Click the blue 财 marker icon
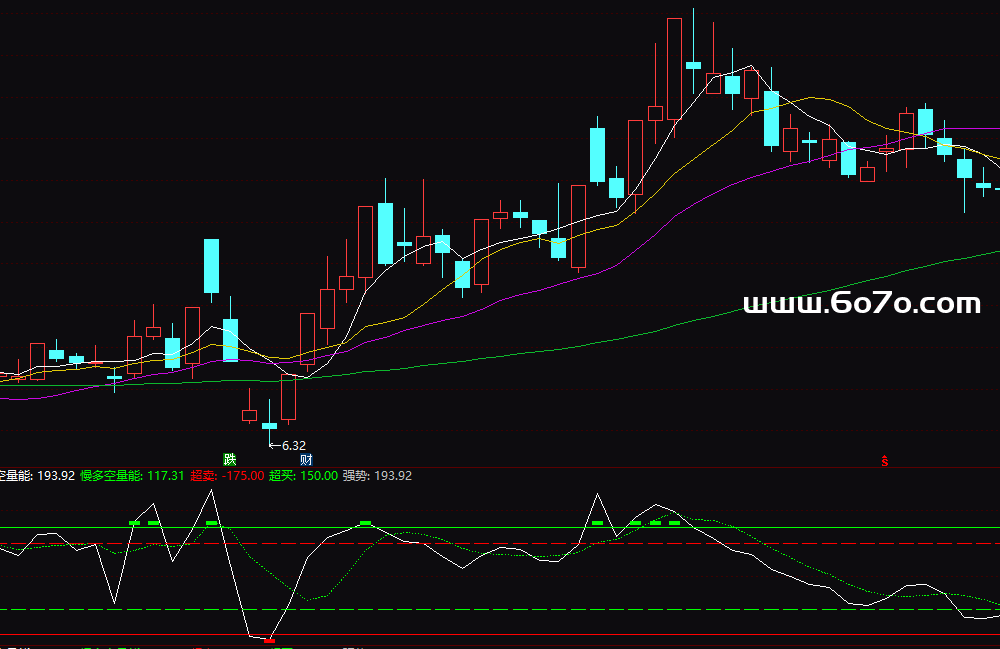Screen dimensions: 1000x649 pyautogui.click(x=306, y=460)
